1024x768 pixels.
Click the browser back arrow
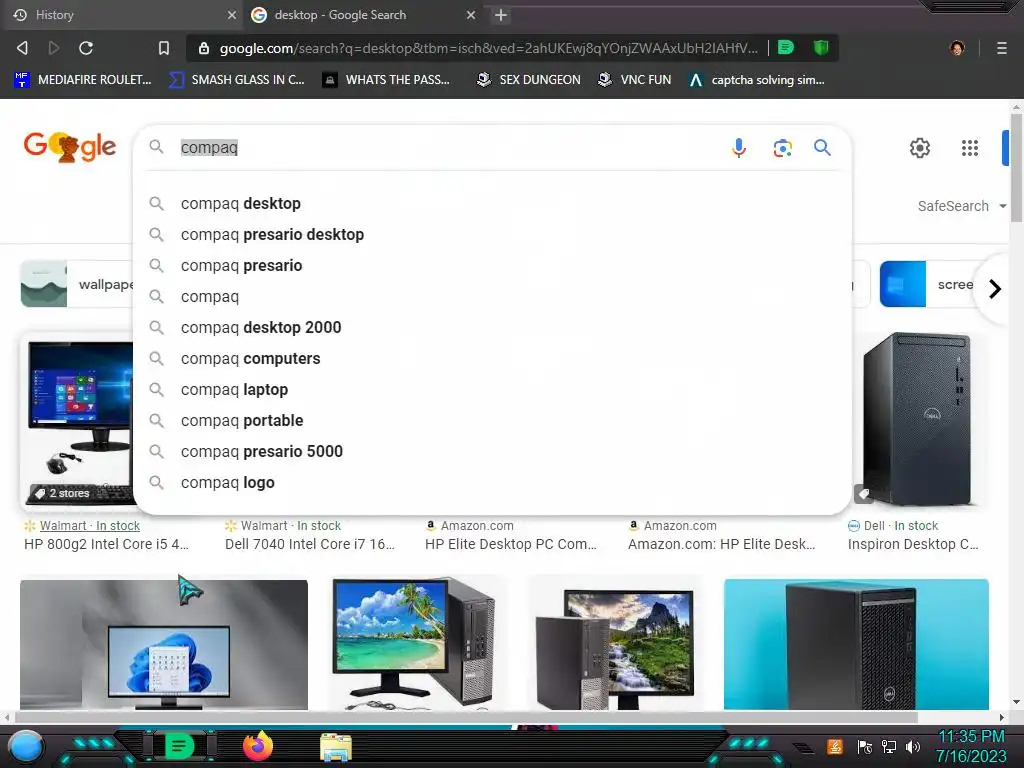coord(22,48)
